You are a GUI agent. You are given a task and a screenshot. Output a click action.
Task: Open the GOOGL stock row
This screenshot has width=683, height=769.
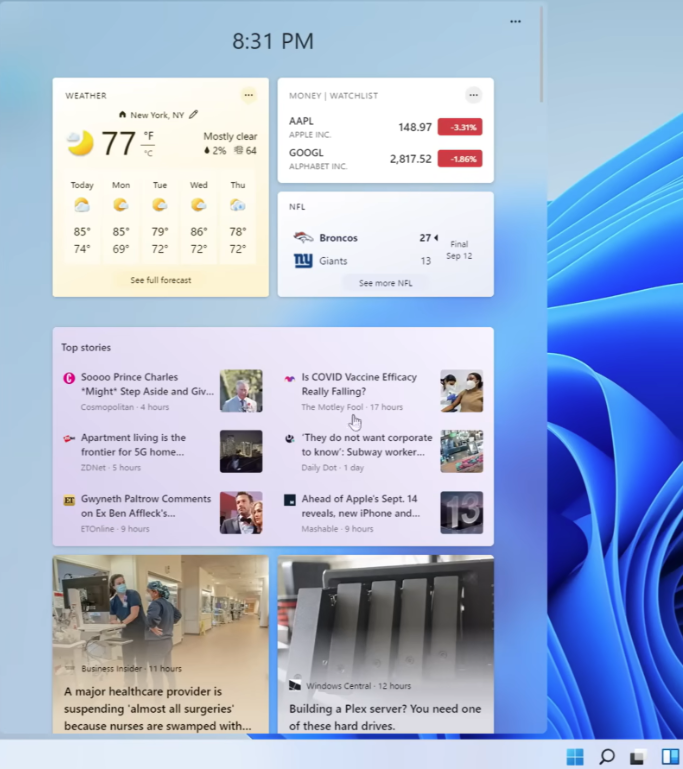(385, 159)
